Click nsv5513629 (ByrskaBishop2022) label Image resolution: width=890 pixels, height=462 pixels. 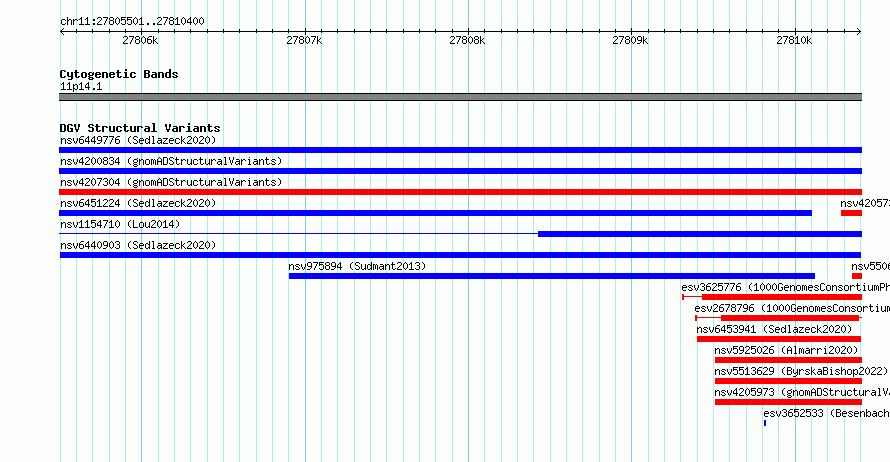(801, 371)
